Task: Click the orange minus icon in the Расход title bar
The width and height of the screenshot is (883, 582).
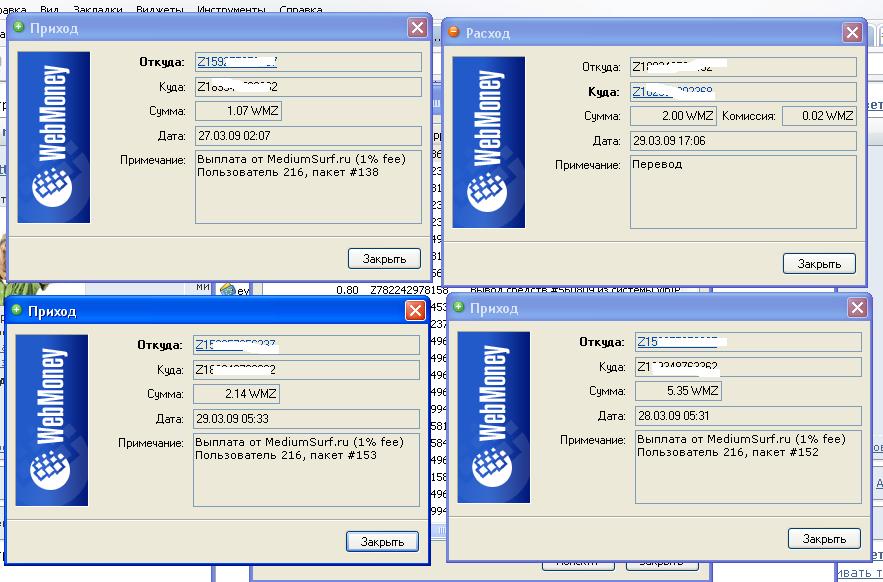Action: pyautogui.click(x=453, y=32)
